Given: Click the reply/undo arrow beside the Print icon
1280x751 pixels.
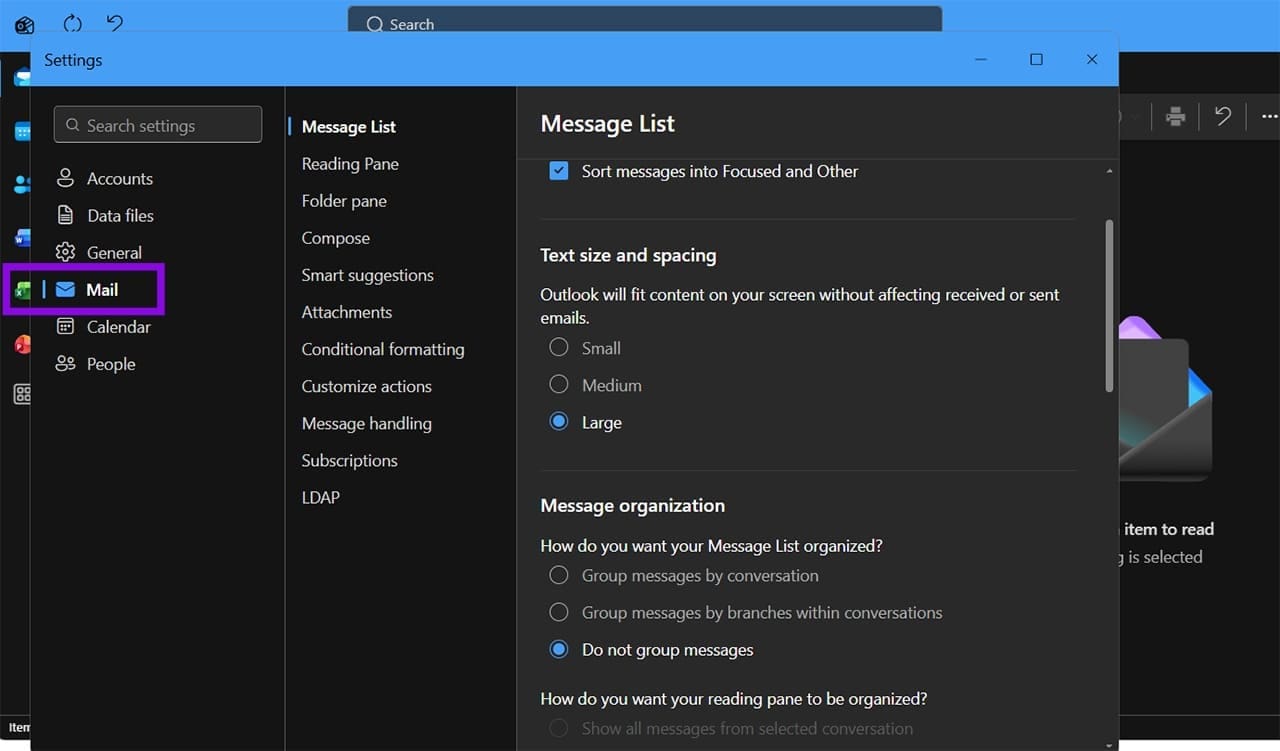Looking at the screenshot, I should tap(1223, 117).
